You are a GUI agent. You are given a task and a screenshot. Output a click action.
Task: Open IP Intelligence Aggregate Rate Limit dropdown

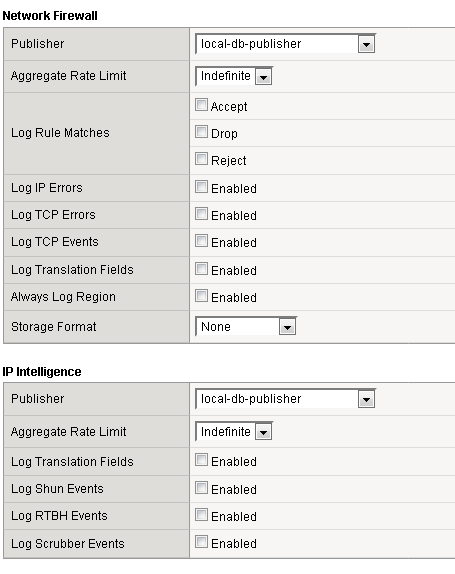tap(234, 432)
